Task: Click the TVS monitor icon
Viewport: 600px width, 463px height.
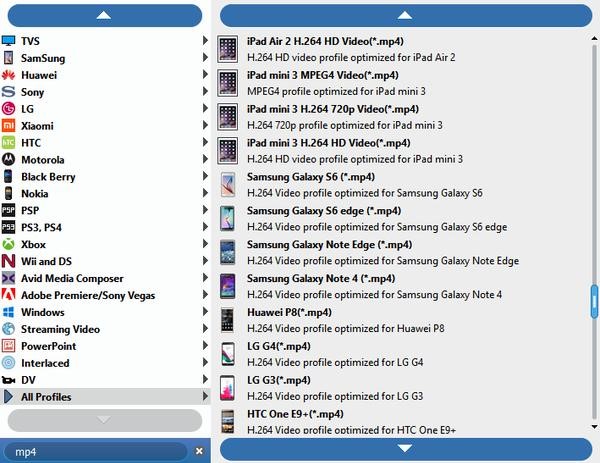Action: pos(8,41)
